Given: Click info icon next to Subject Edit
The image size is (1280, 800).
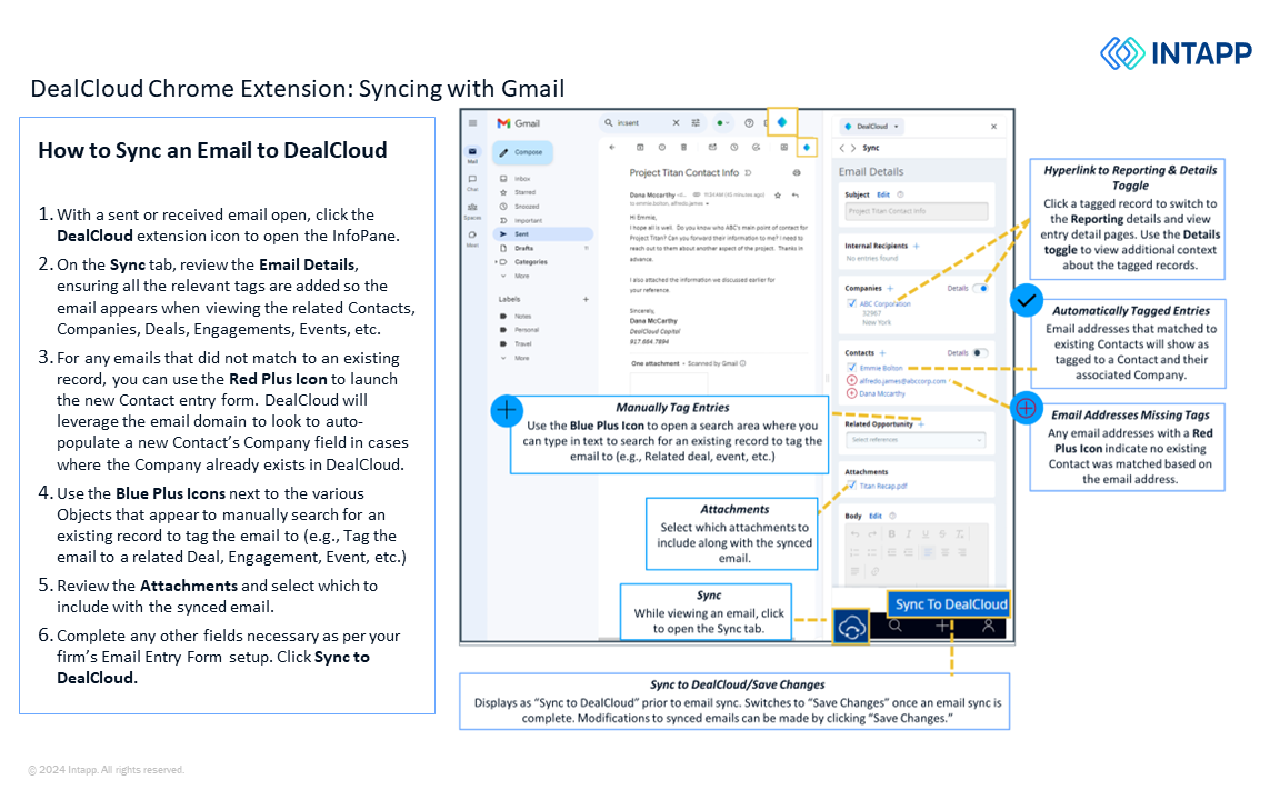Looking at the screenshot, I should click(x=901, y=194).
